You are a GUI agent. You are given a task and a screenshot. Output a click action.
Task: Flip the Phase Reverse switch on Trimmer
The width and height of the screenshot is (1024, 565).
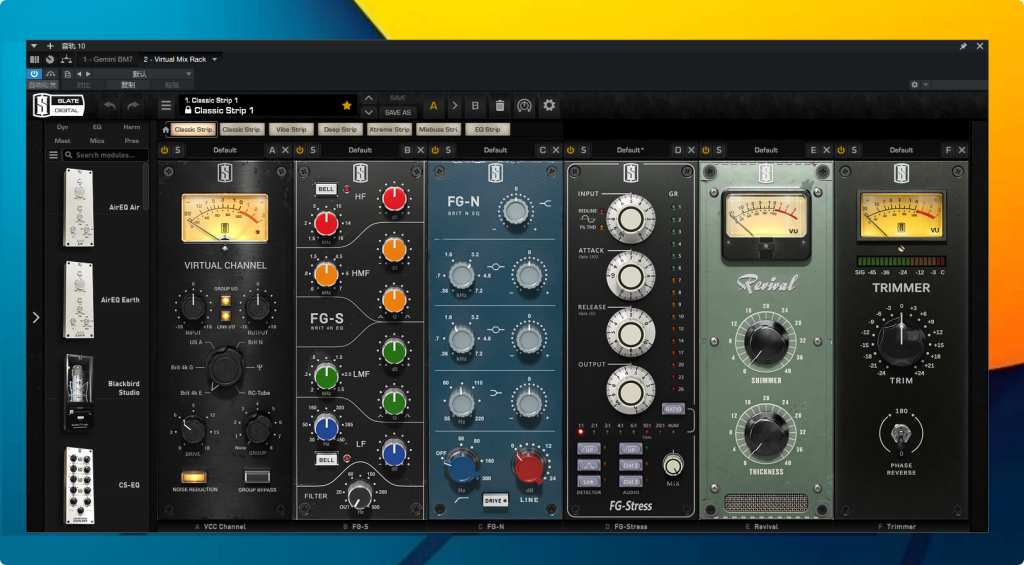[x=901, y=432]
